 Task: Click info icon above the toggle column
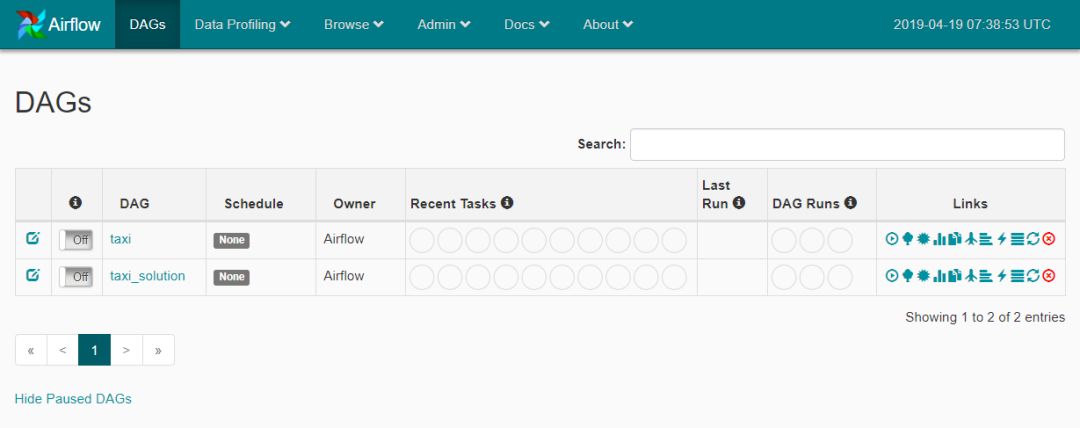click(76, 203)
